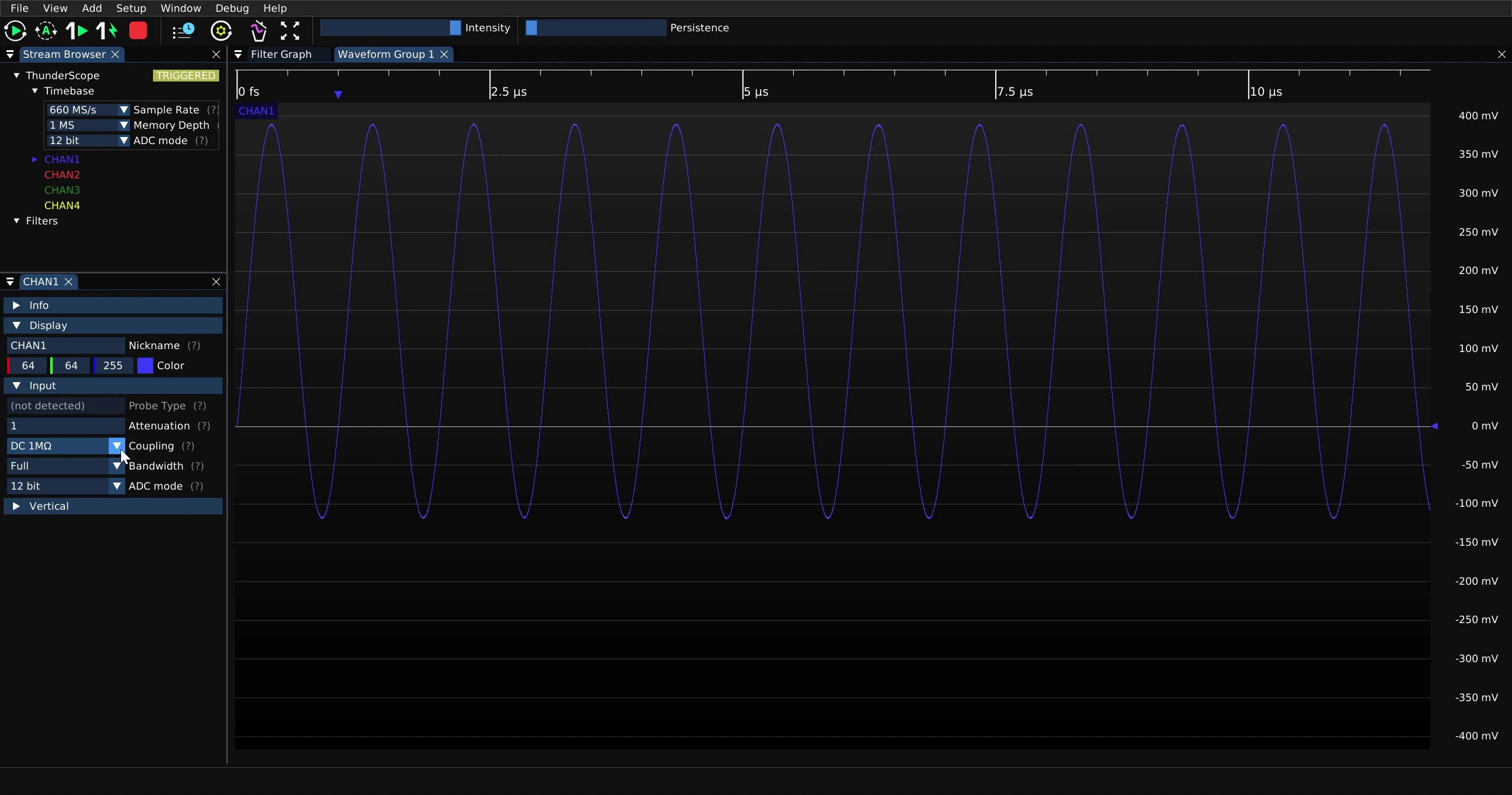Image resolution: width=1512 pixels, height=795 pixels.
Task: Stop acquisition with the red stop button
Action: point(138,31)
